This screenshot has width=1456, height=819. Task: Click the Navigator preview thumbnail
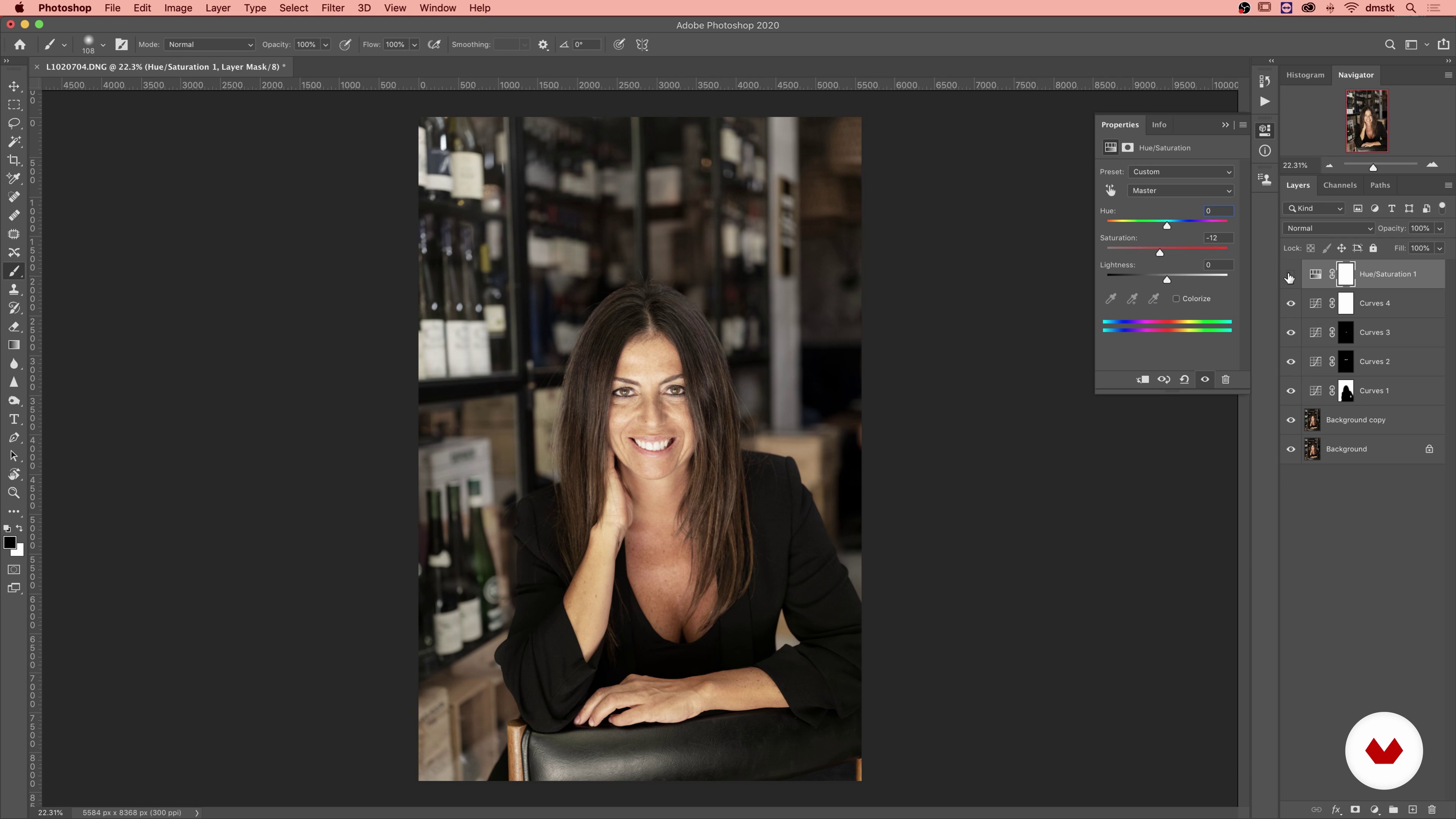pyautogui.click(x=1367, y=121)
